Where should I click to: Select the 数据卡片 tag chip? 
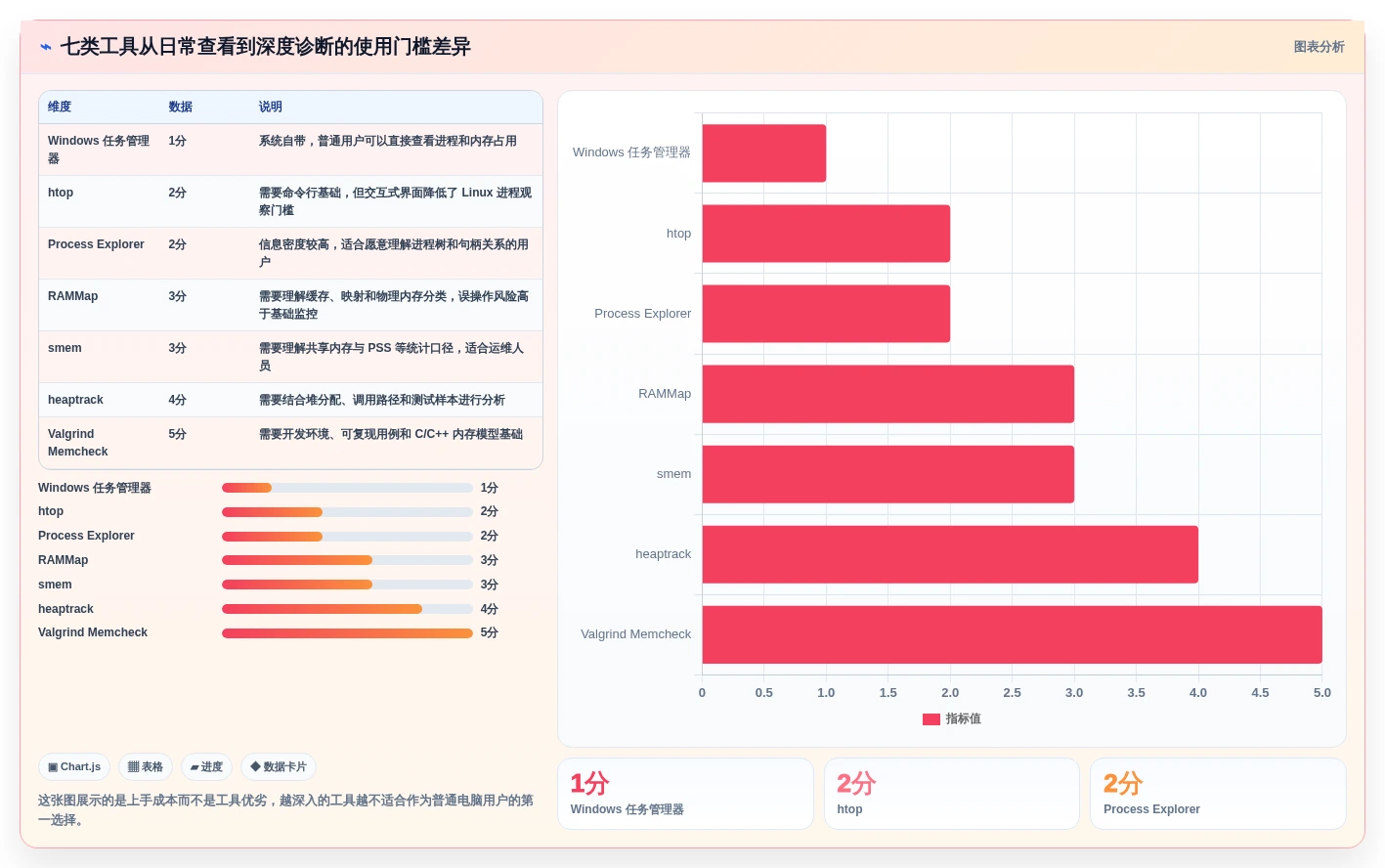coord(279,767)
